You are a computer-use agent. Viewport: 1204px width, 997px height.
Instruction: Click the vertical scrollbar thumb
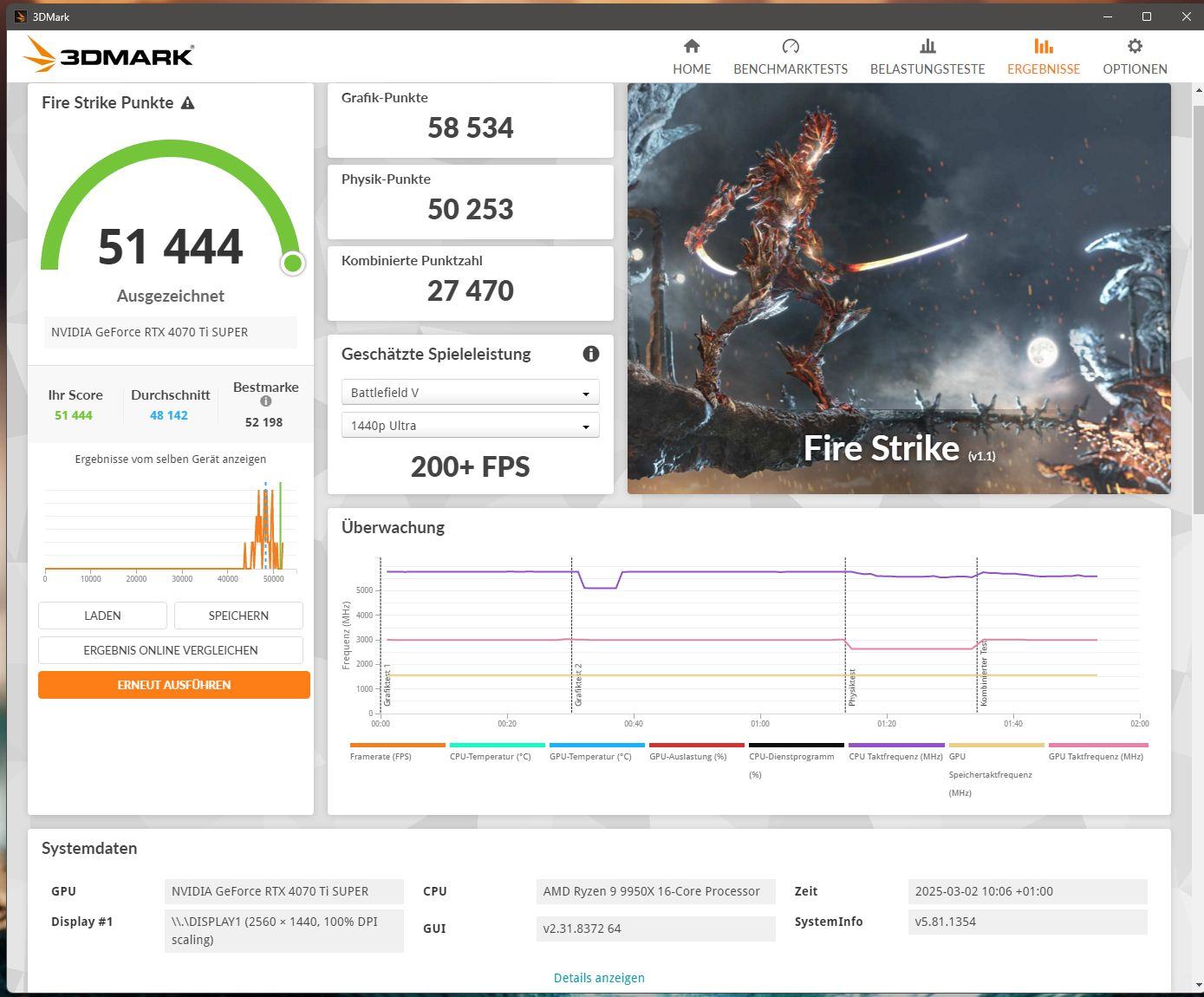[1198, 308]
